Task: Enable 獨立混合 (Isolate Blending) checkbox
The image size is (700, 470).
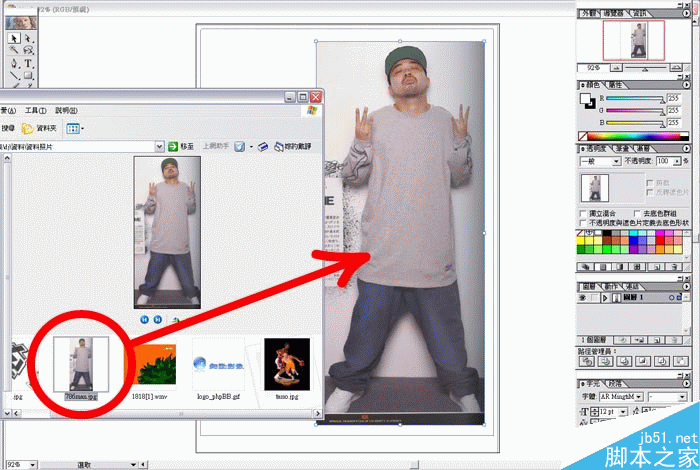Action: [x=583, y=213]
